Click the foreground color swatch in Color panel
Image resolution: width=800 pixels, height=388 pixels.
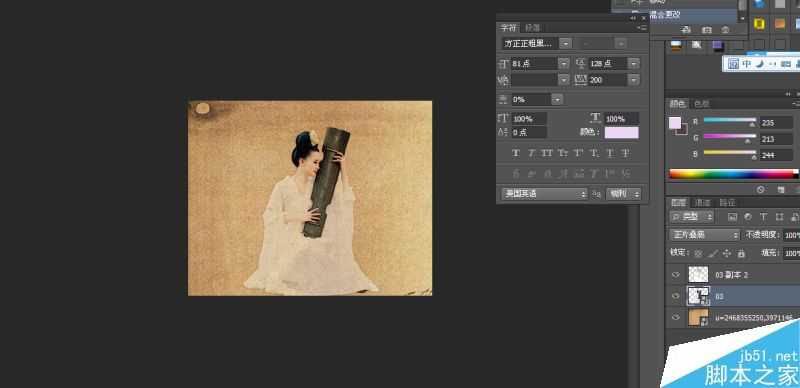click(675, 123)
